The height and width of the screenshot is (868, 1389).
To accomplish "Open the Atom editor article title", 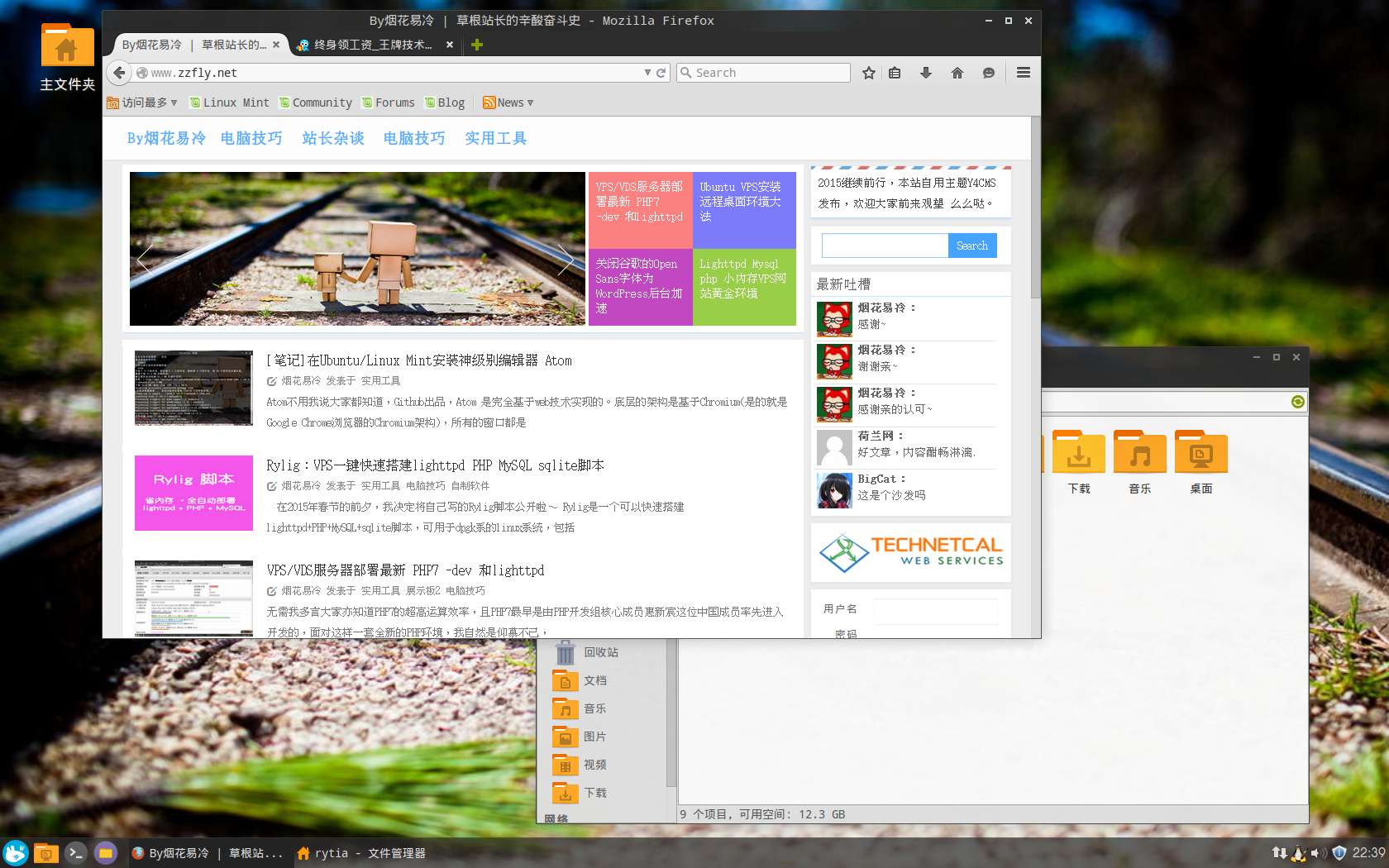I will point(419,360).
